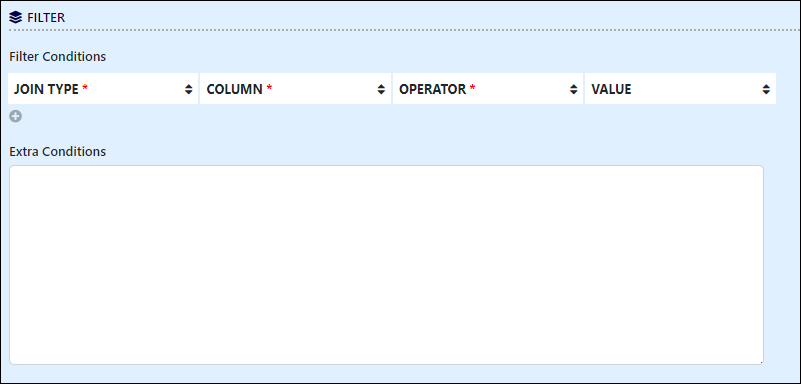801x384 pixels.
Task: Sort by the OPERATOR header arrows
Action: tap(574, 89)
